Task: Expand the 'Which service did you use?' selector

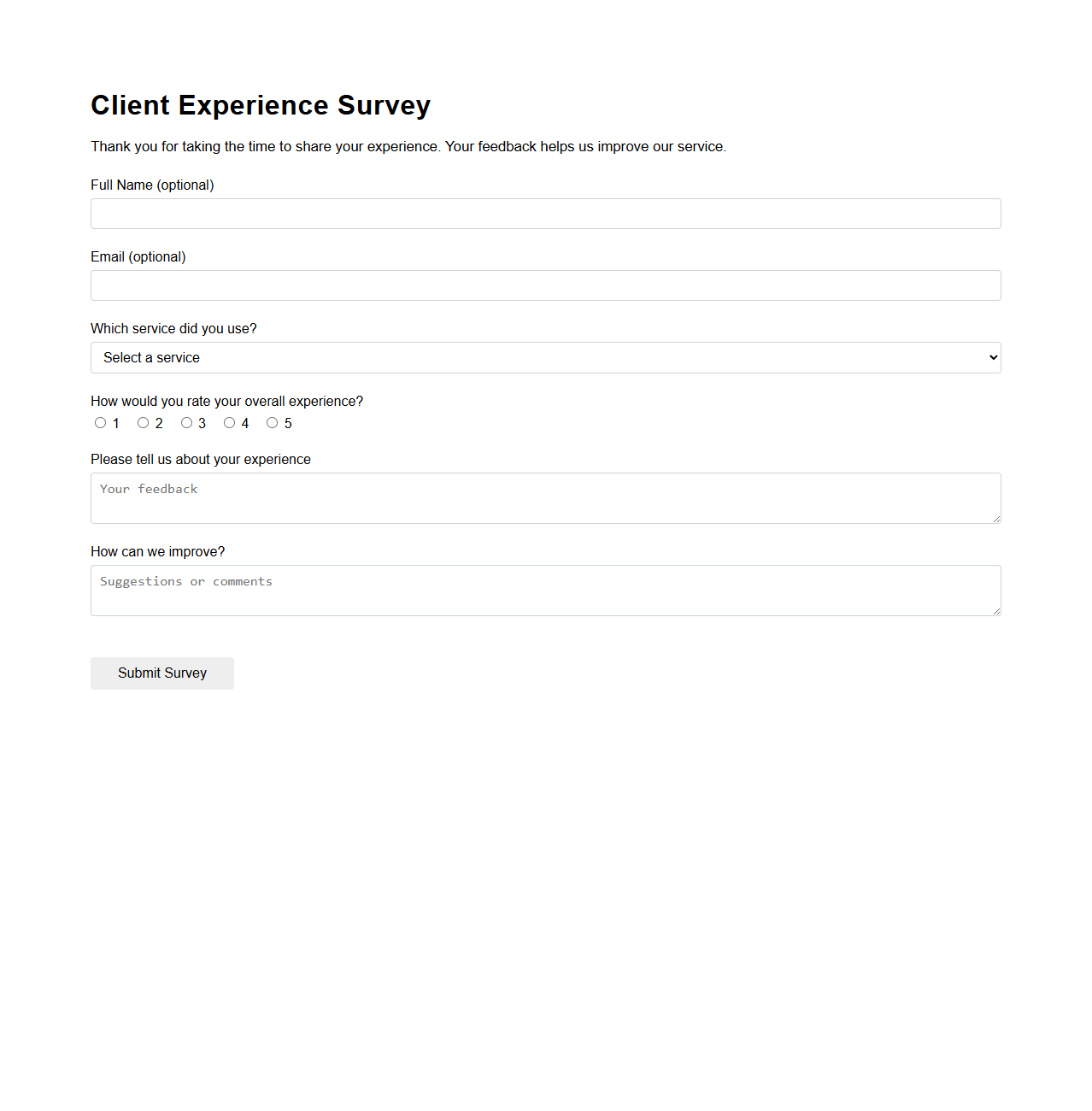Action: point(545,357)
